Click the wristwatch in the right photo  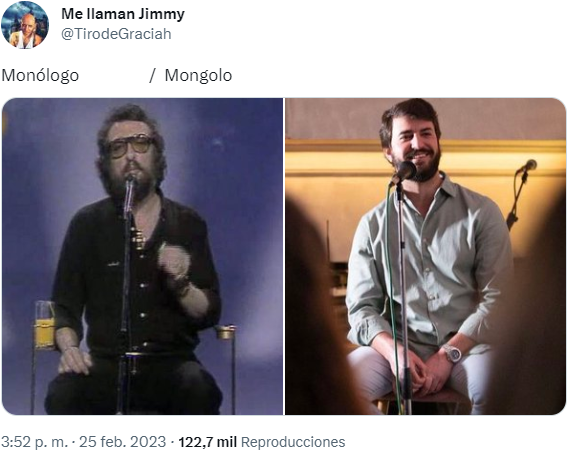(453, 354)
